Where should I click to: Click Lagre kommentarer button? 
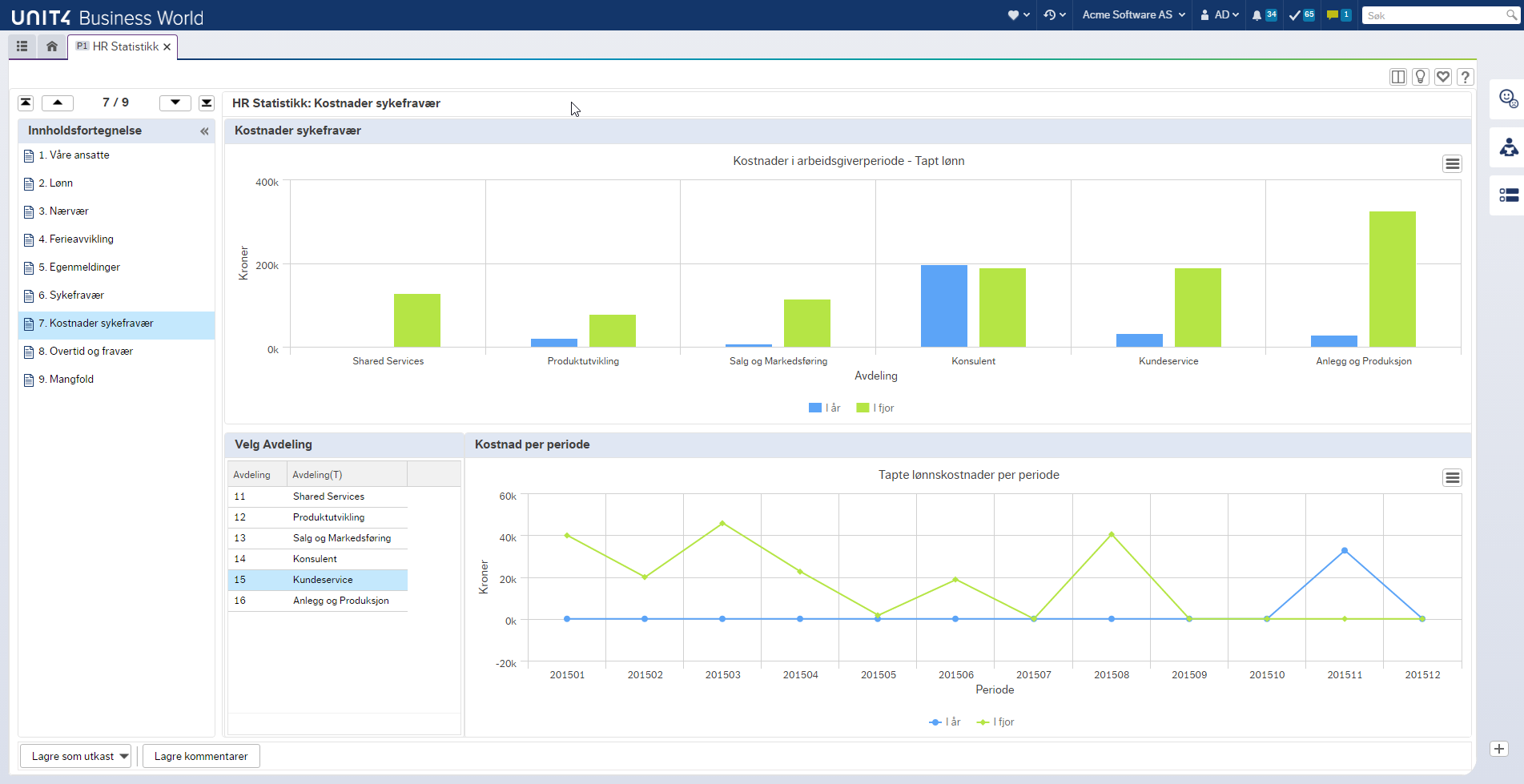coord(201,756)
